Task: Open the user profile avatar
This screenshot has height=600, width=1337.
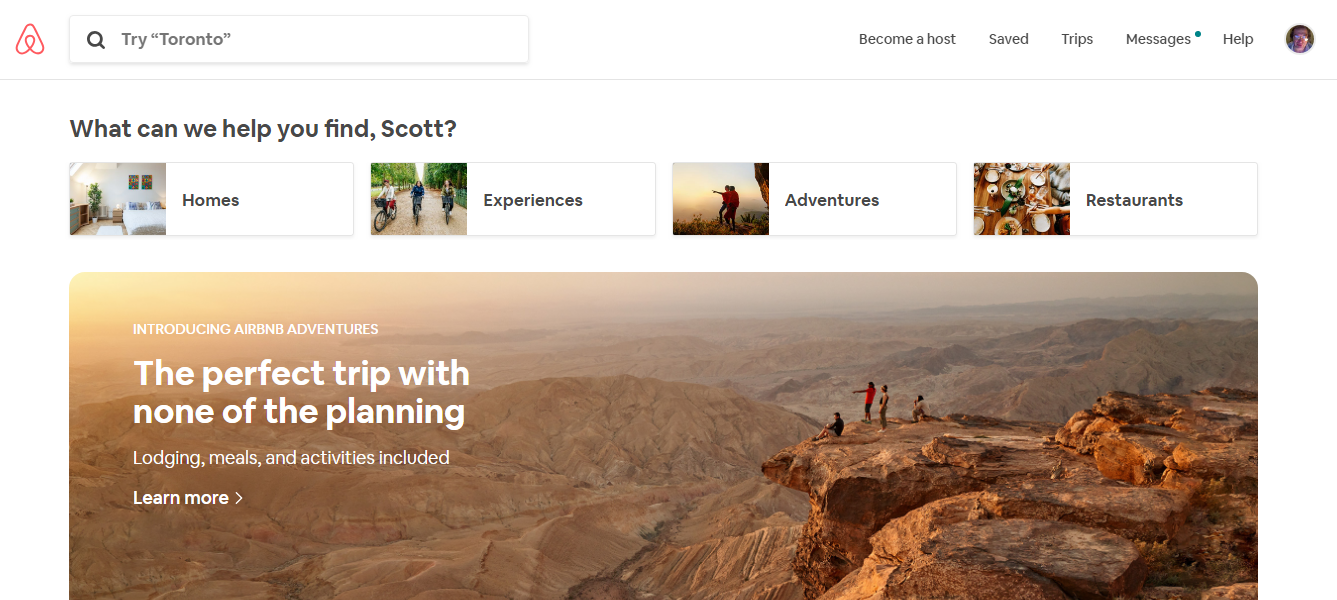Action: click(x=1299, y=39)
